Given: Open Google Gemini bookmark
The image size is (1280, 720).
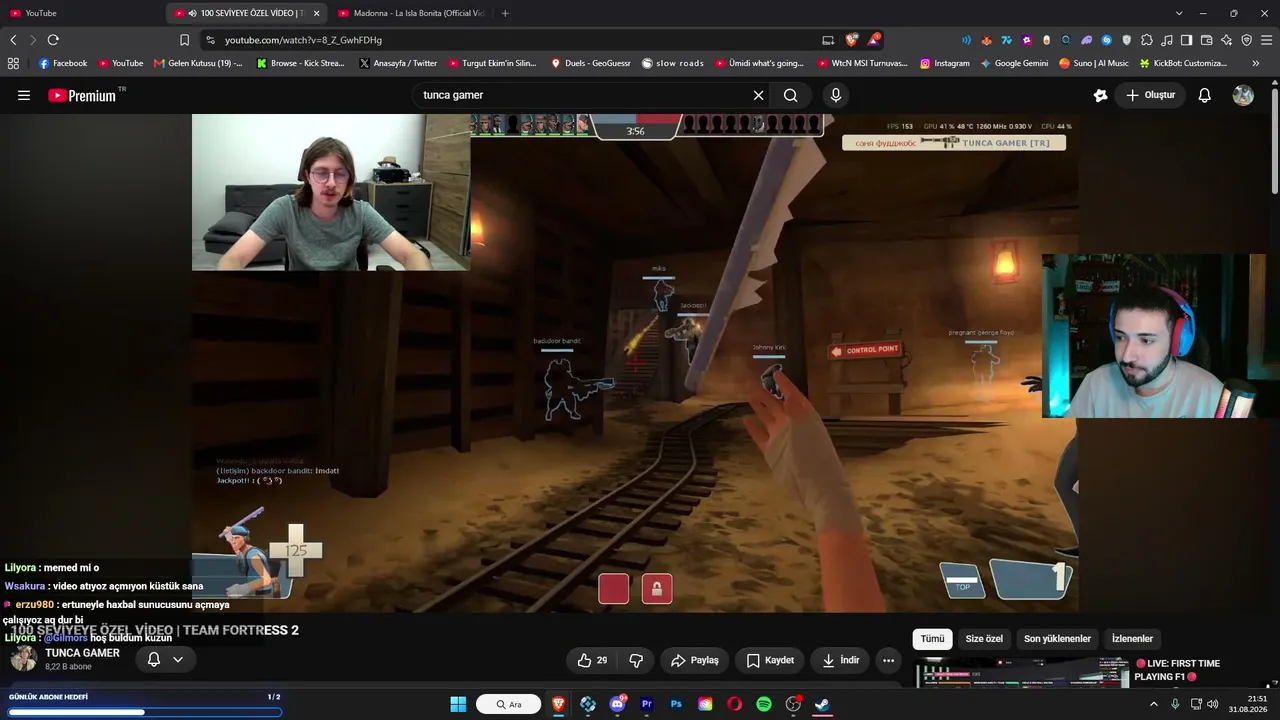Looking at the screenshot, I should click(1014, 63).
